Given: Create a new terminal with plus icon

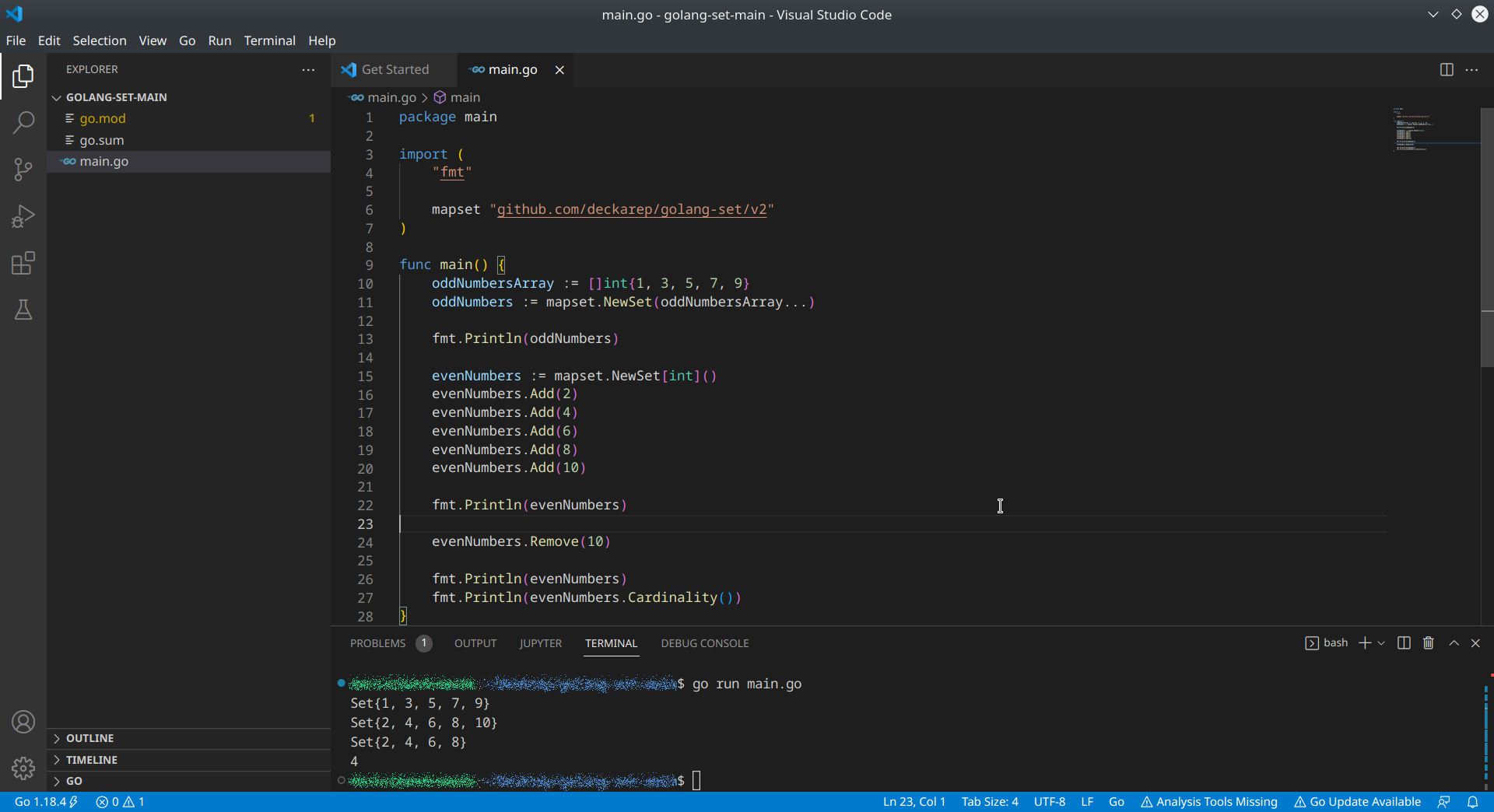Looking at the screenshot, I should click(x=1364, y=643).
